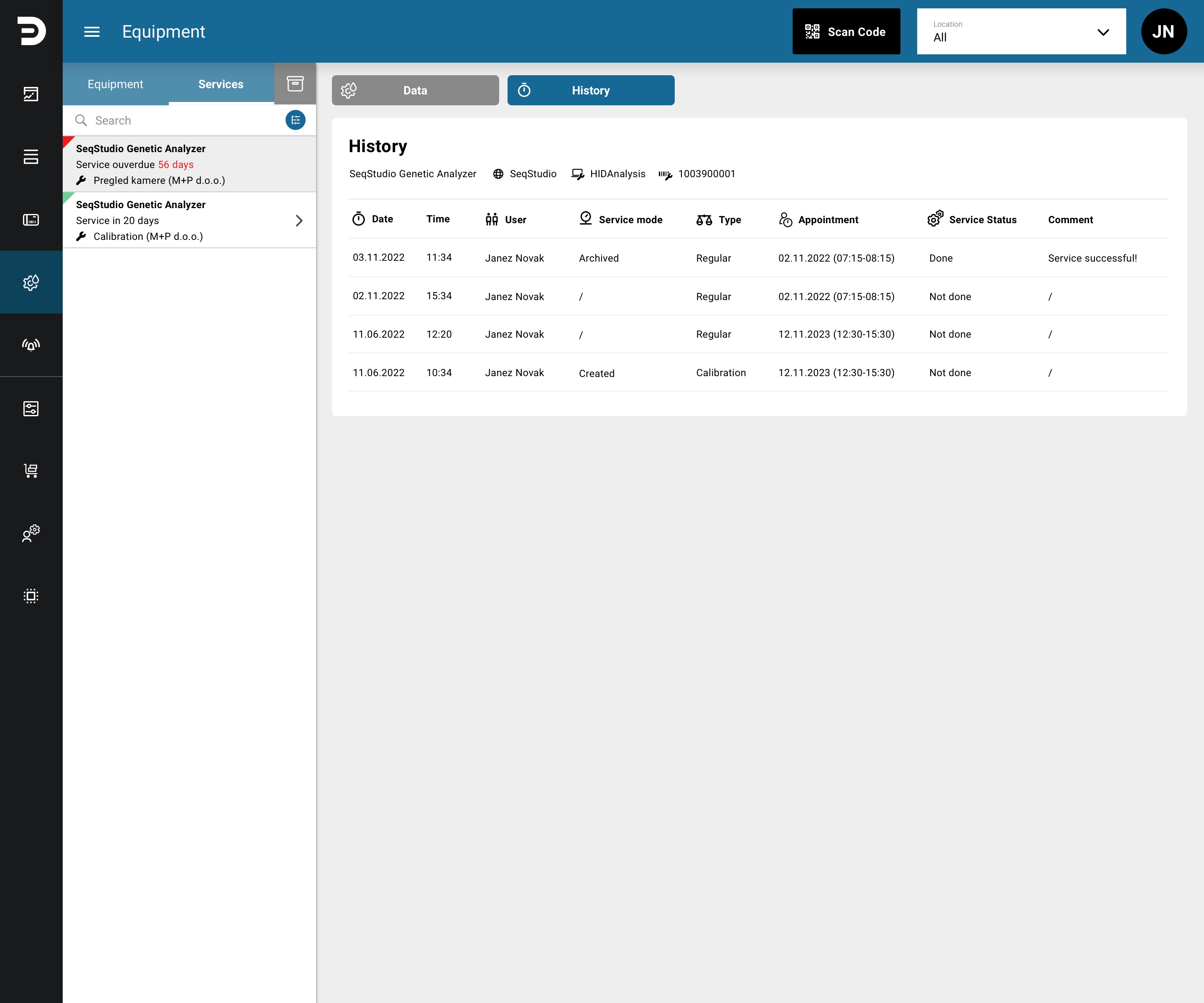Open the JN user avatar menu
The height and width of the screenshot is (1003, 1204).
pos(1163,31)
